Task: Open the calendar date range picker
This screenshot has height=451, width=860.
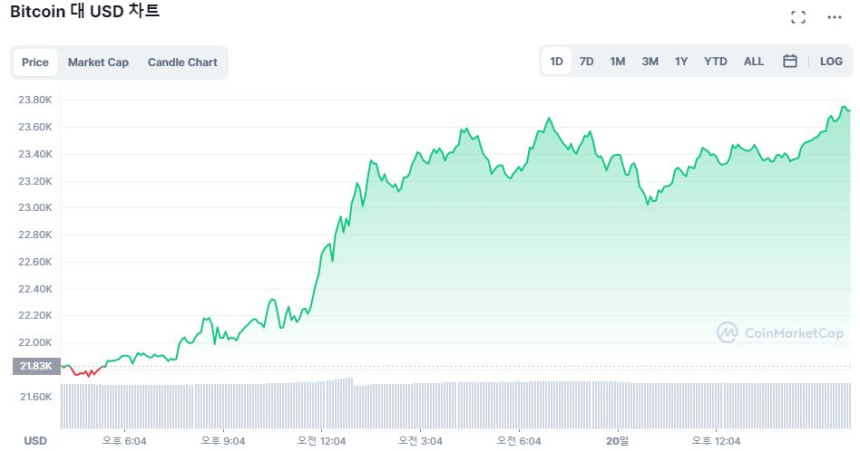Action: coord(790,61)
